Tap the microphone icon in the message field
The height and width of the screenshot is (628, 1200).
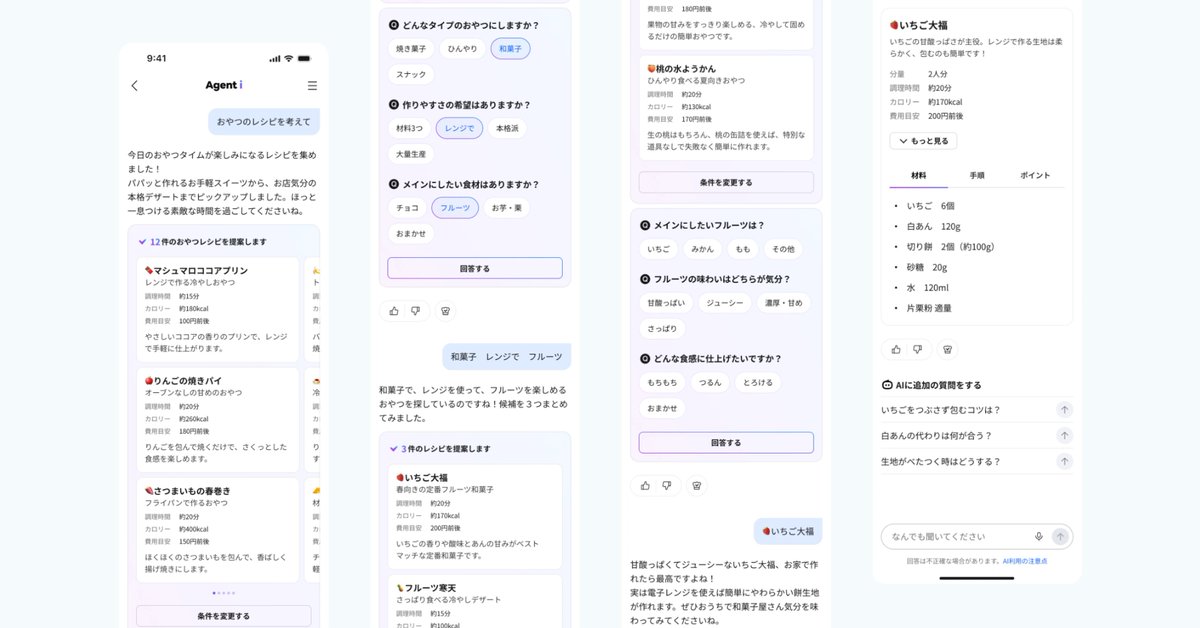point(1039,537)
